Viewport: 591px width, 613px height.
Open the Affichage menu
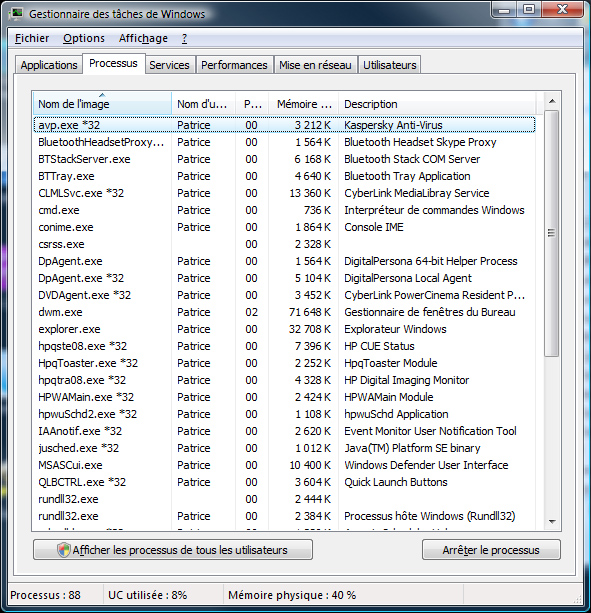(x=143, y=38)
